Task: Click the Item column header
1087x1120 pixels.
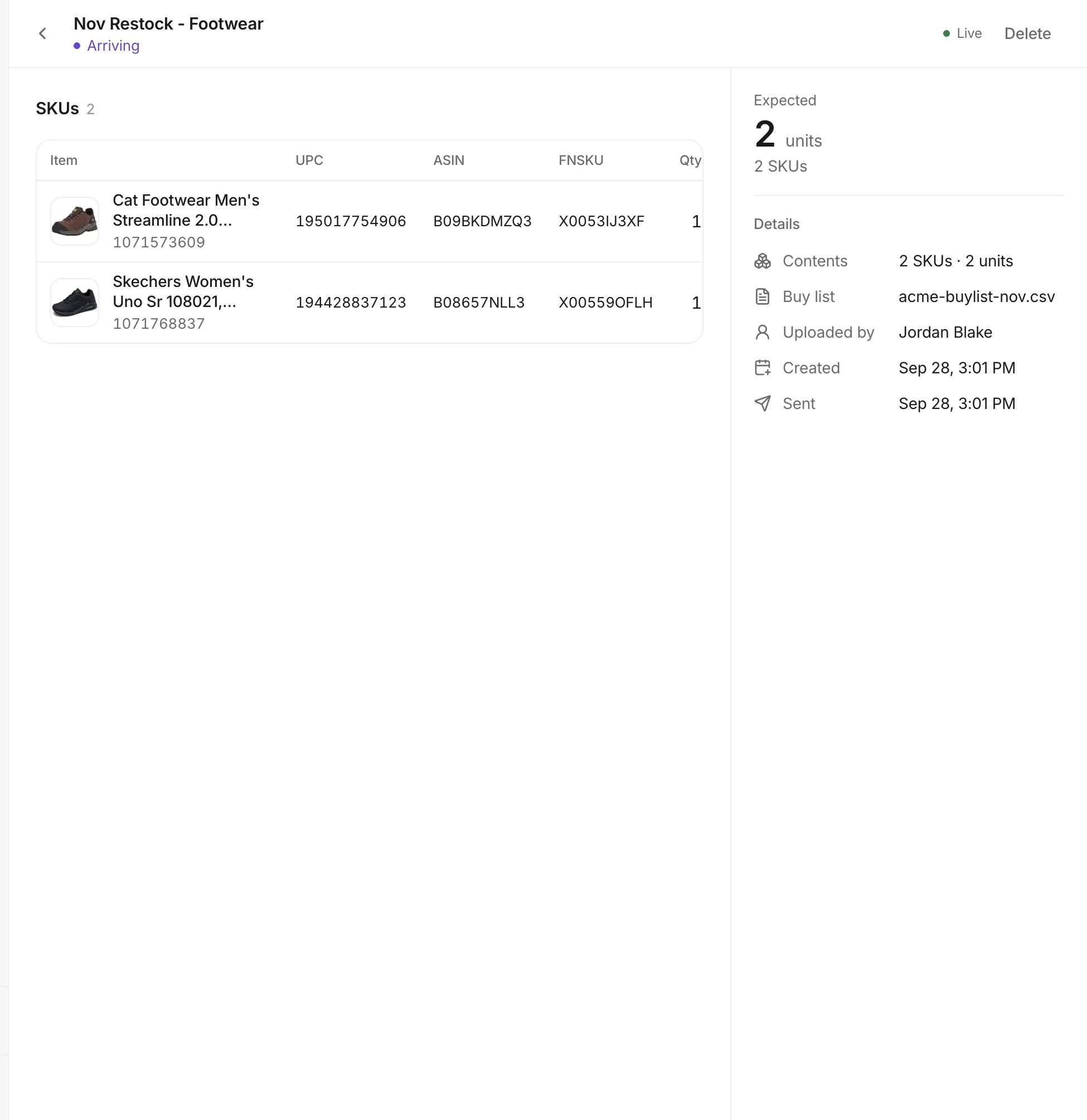Action: coord(64,160)
